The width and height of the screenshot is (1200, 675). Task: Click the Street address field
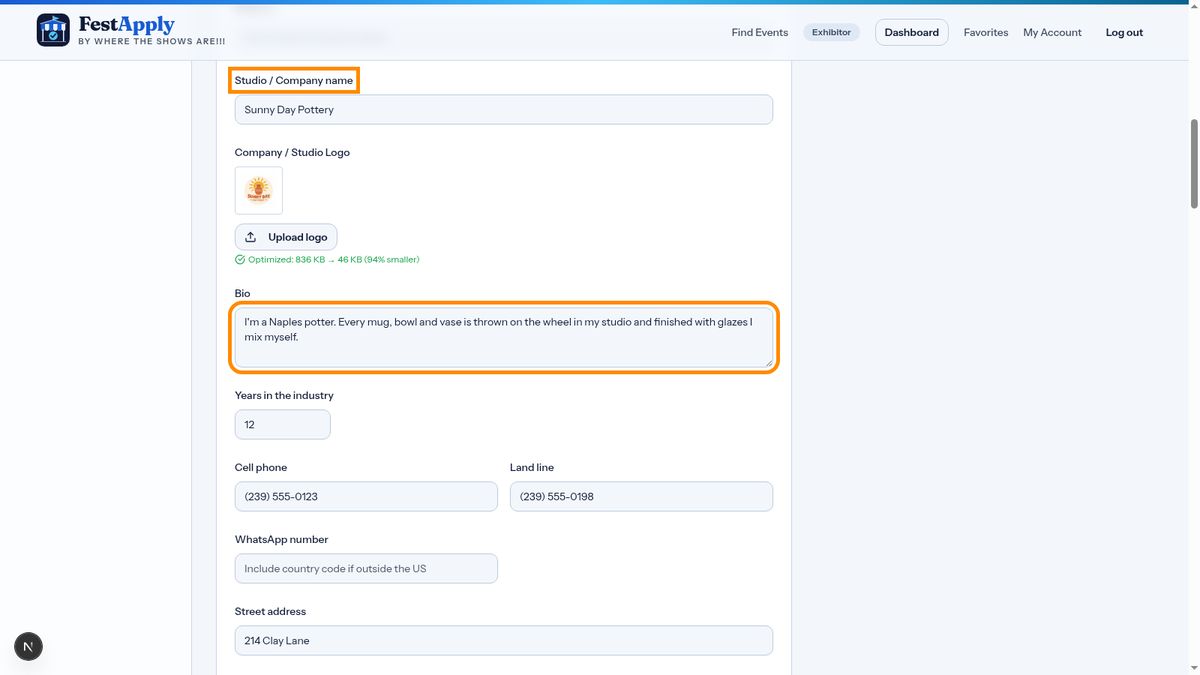504,641
